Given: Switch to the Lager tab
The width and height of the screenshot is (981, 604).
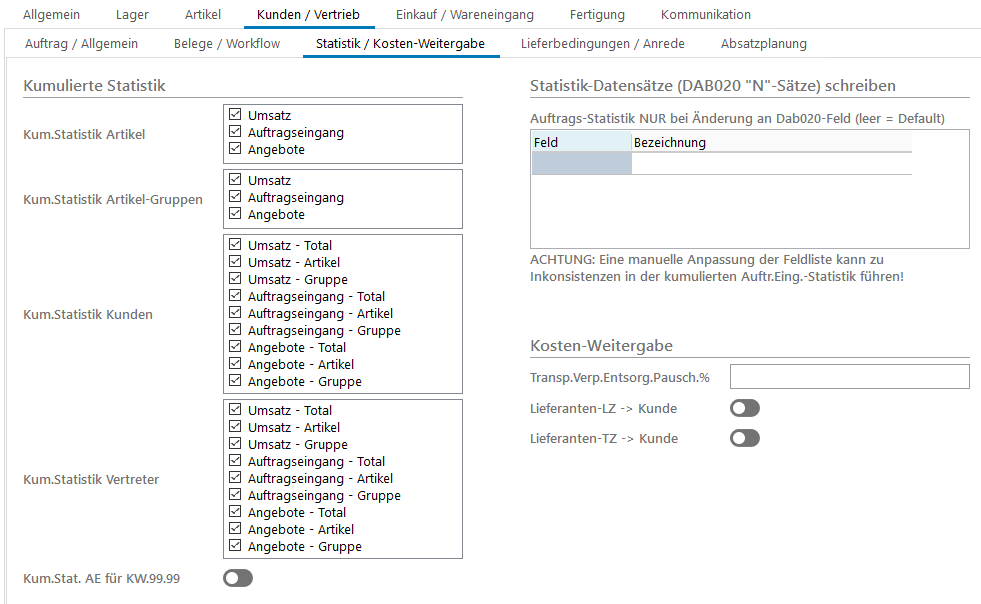Looking at the screenshot, I should point(132,14).
